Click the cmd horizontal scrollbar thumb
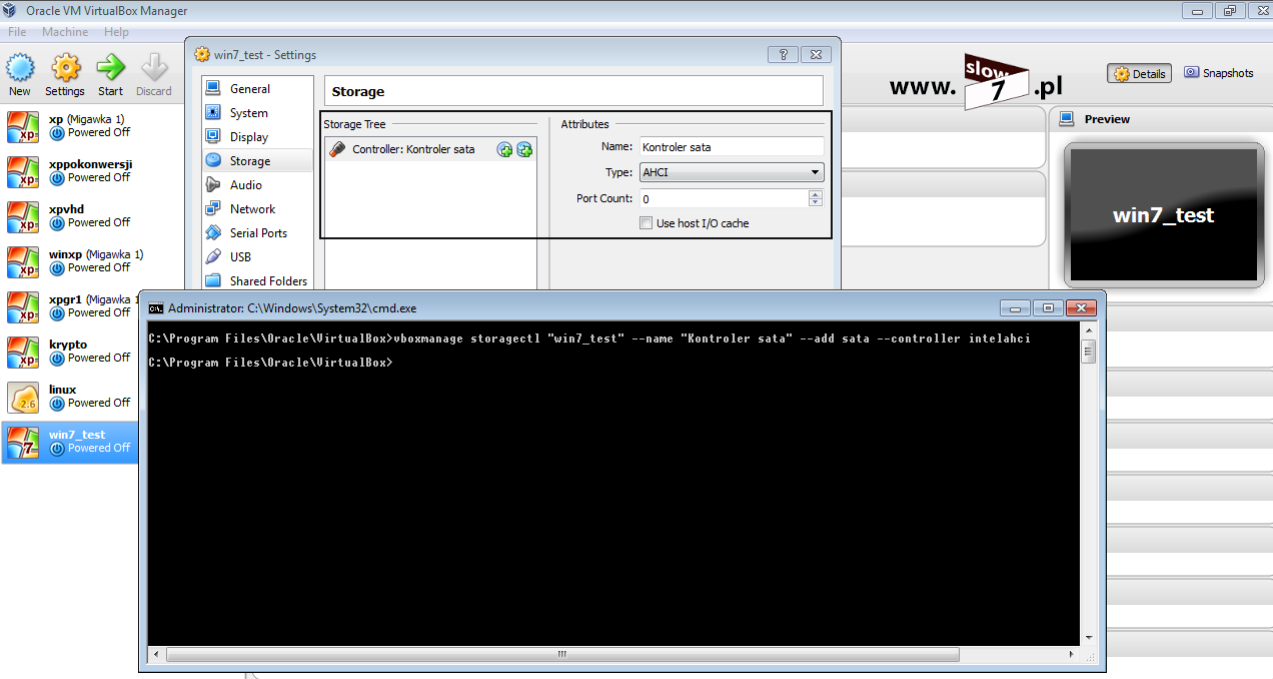The image size is (1273, 679). tap(562, 655)
